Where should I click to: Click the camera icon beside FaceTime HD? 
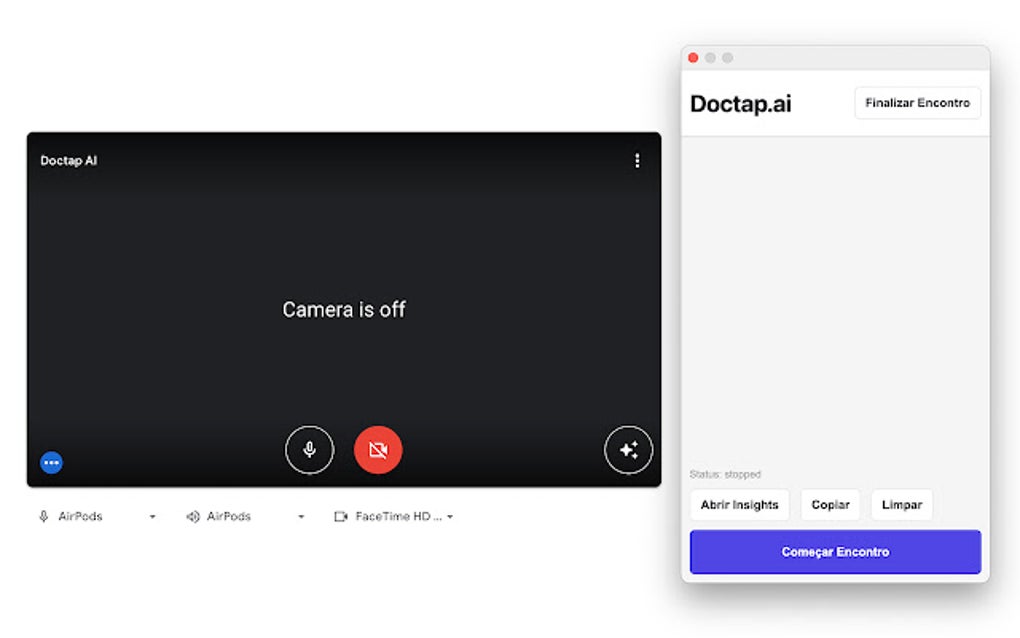pos(341,516)
